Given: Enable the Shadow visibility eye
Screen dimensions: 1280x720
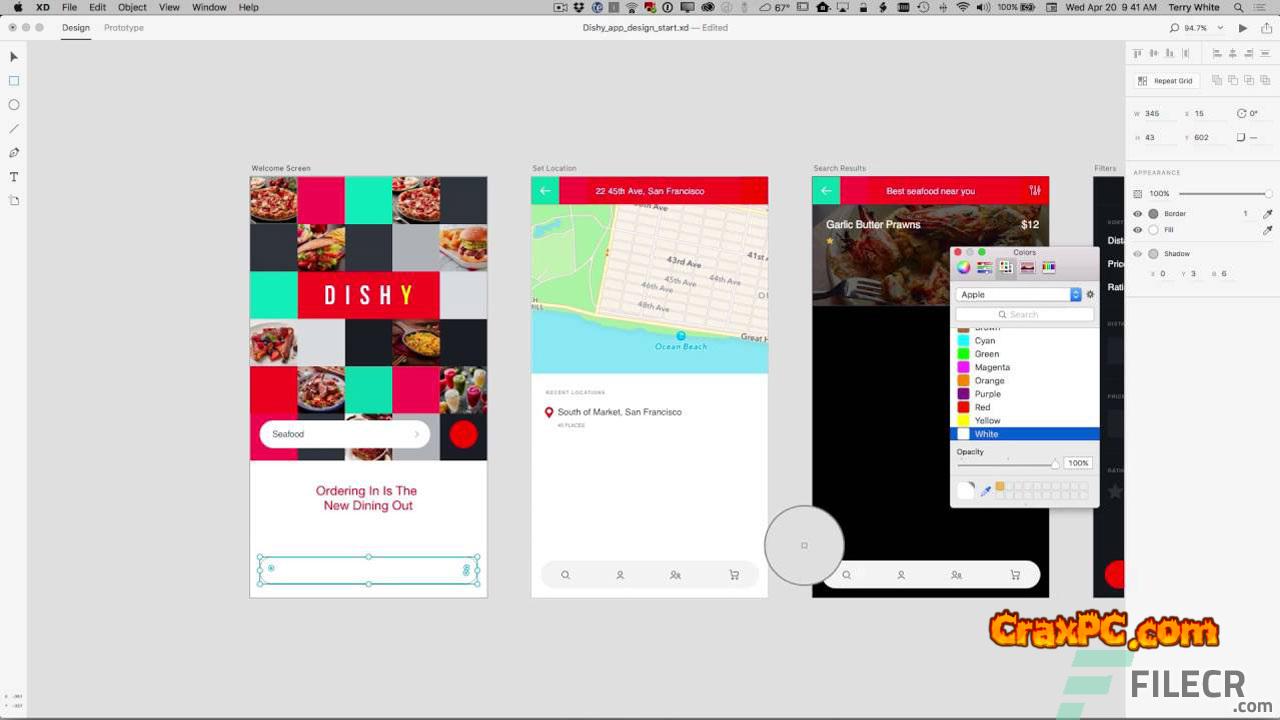Looking at the screenshot, I should (1138, 254).
